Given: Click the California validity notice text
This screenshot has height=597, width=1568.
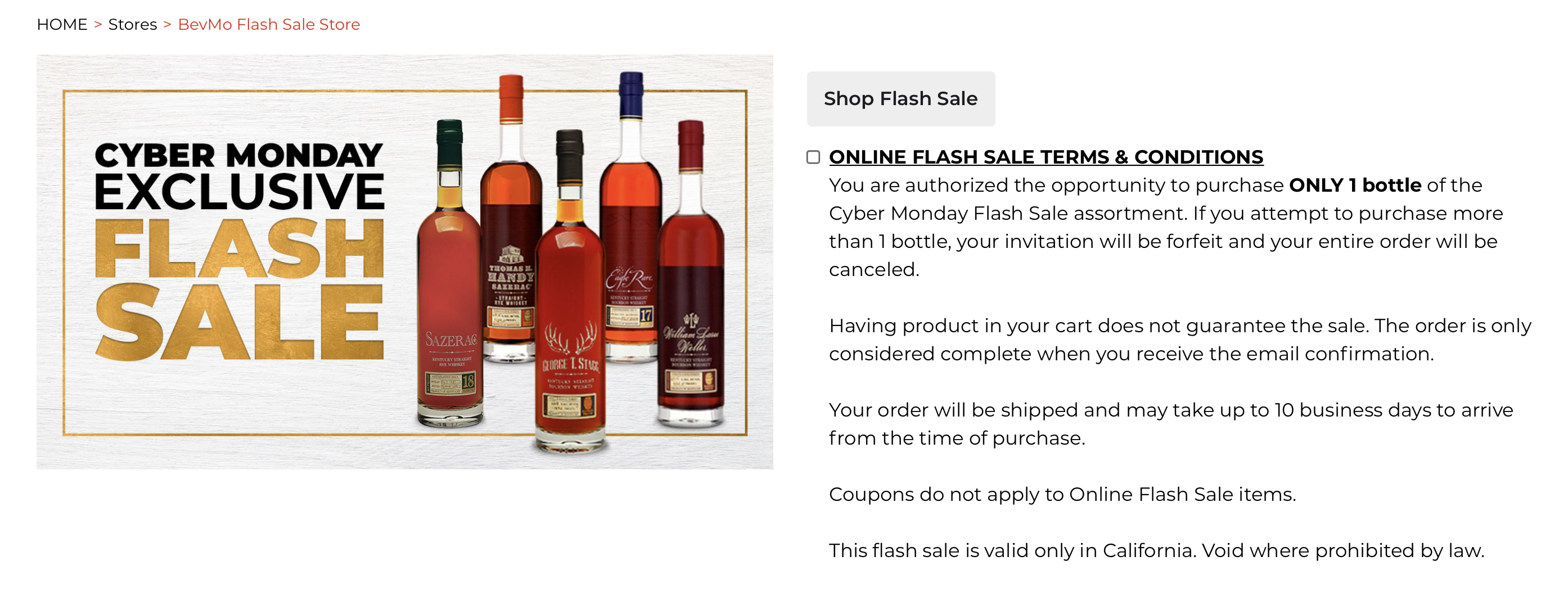Looking at the screenshot, I should pos(1156,550).
